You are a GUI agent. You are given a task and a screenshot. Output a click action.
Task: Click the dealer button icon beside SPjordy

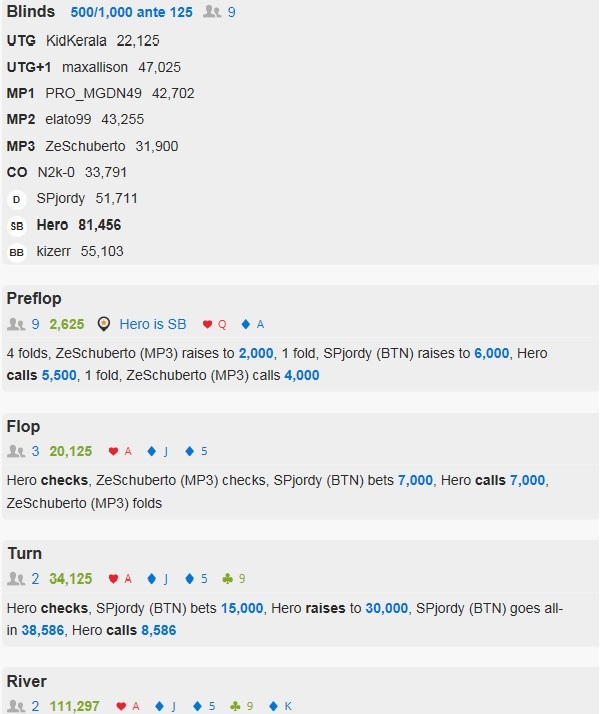[x=16, y=199]
